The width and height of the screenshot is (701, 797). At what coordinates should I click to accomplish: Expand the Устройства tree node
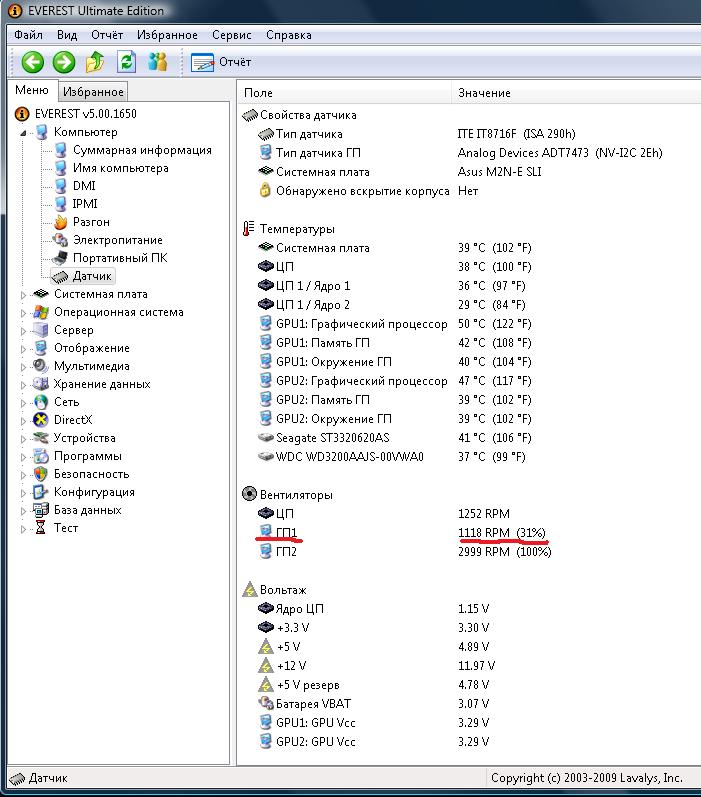[x=23, y=439]
